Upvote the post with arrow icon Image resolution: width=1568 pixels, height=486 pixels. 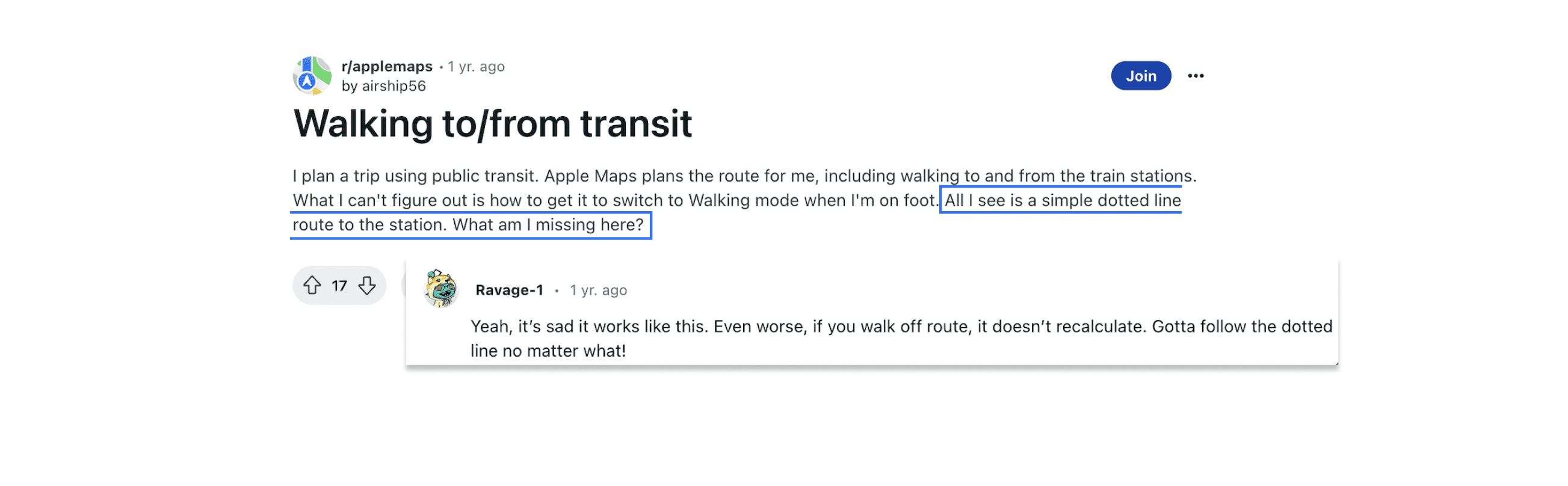click(312, 285)
